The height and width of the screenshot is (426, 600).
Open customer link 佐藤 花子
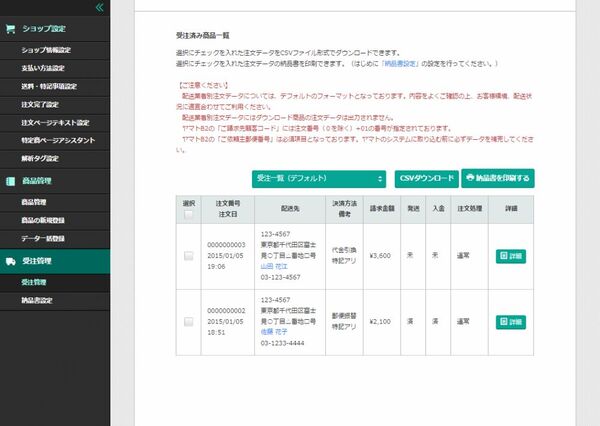coord(274,332)
